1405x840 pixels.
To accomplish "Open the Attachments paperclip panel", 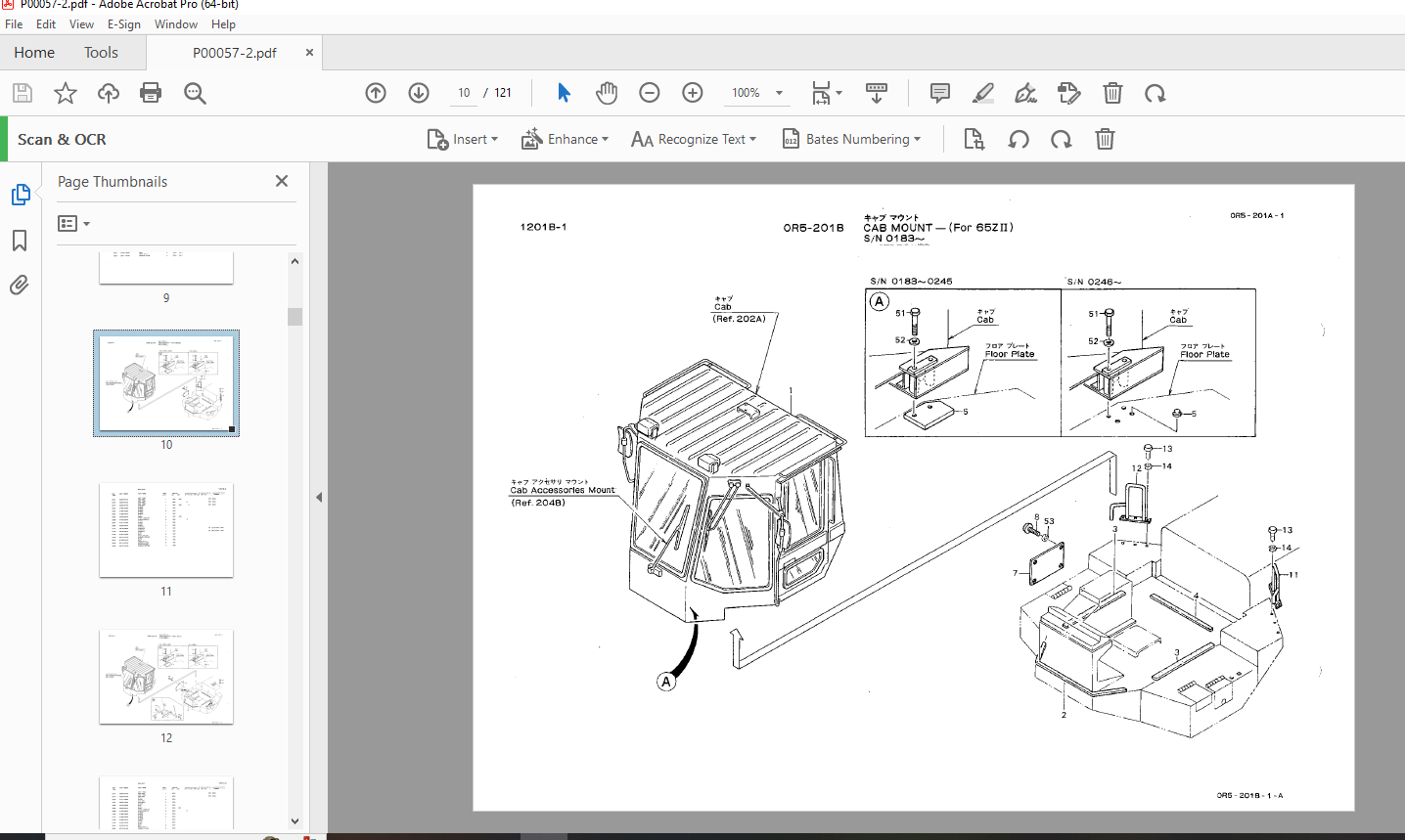I will click(20, 285).
